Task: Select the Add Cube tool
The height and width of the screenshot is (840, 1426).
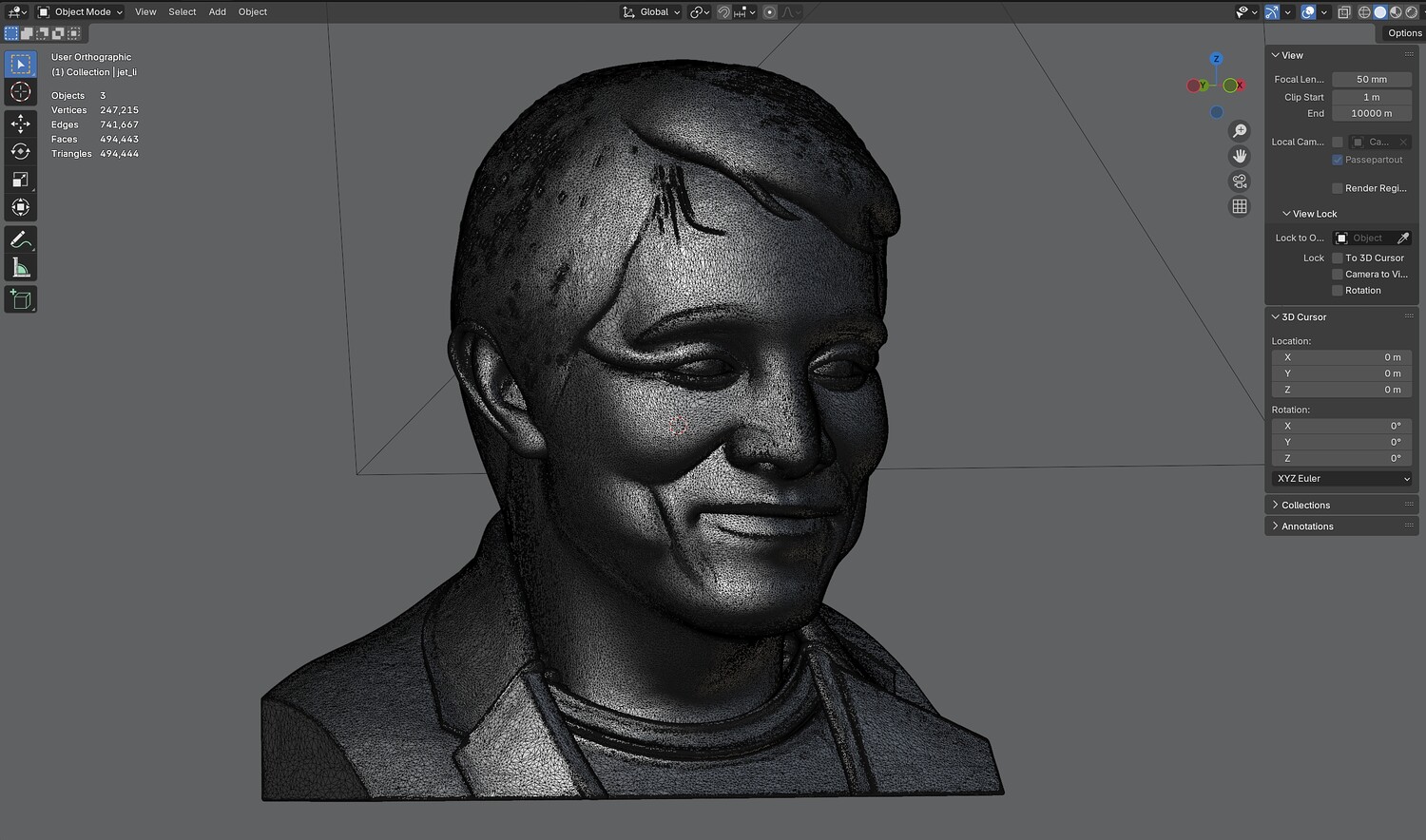Action: 21,300
